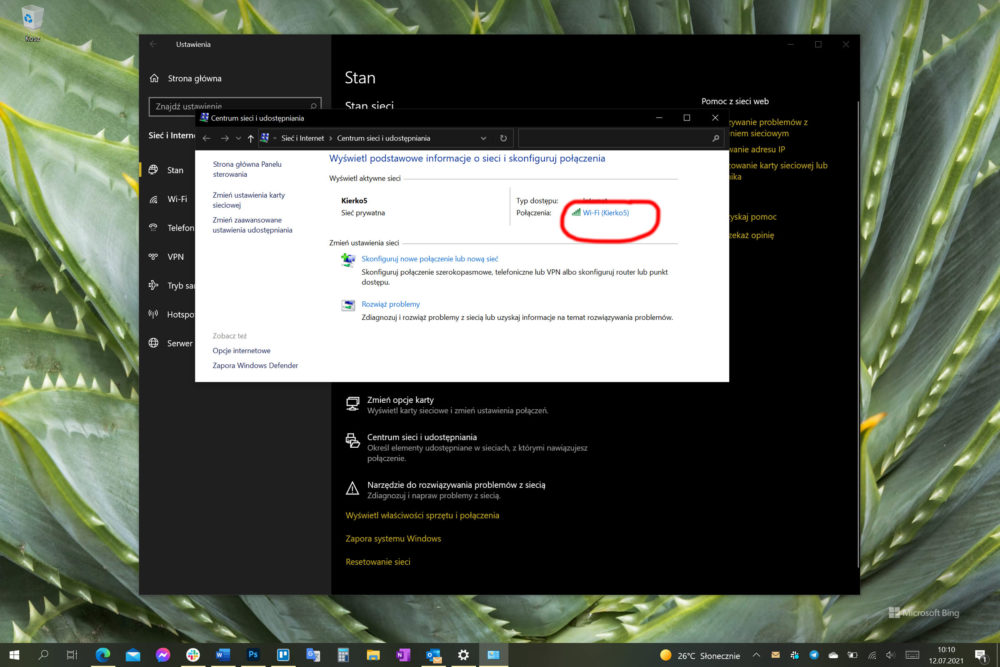The image size is (1000, 667).
Task: Select Sieć i Internet breadcrumb in address bar
Action: click(x=302, y=138)
